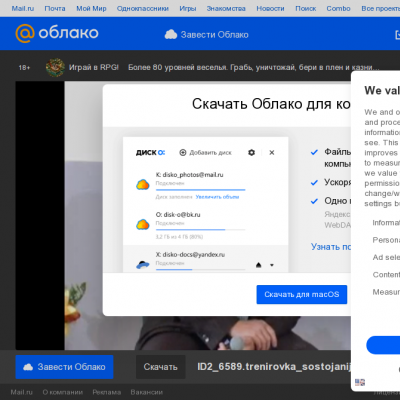Viewport: 400px width, 400px height.
Task: Close the Диск-О panel with X icon
Action: pos(272,152)
